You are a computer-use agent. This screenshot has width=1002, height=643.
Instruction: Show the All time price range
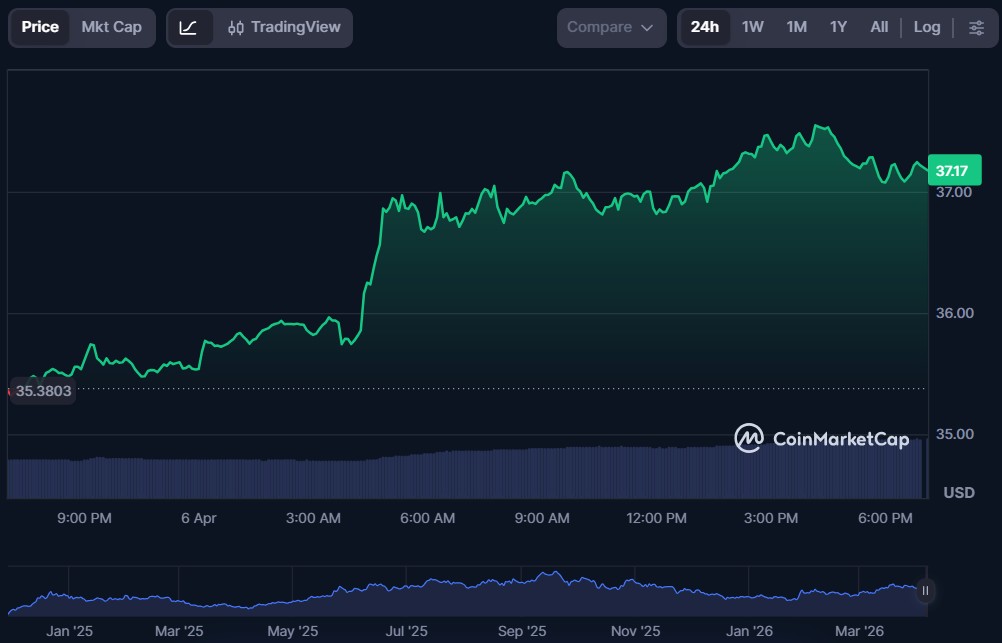pyautogui.click(x=879, y=28)
